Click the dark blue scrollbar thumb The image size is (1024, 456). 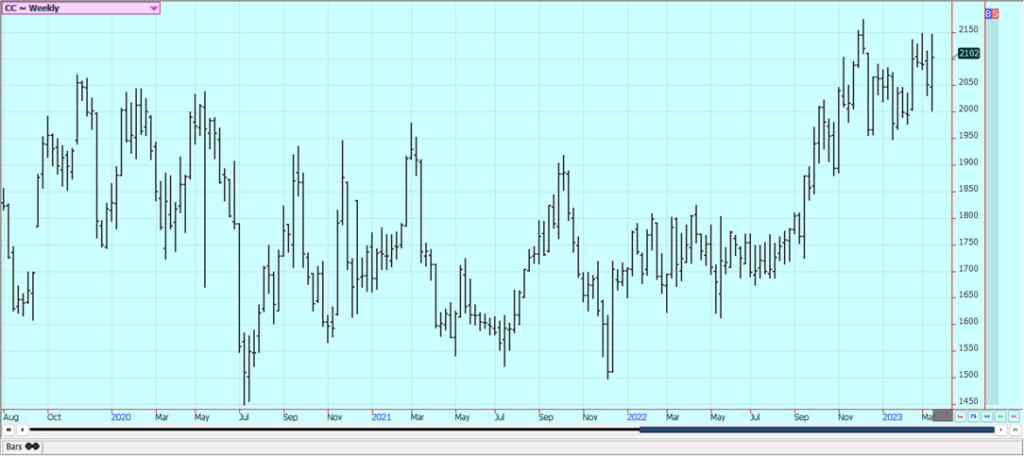coord(816,430)
